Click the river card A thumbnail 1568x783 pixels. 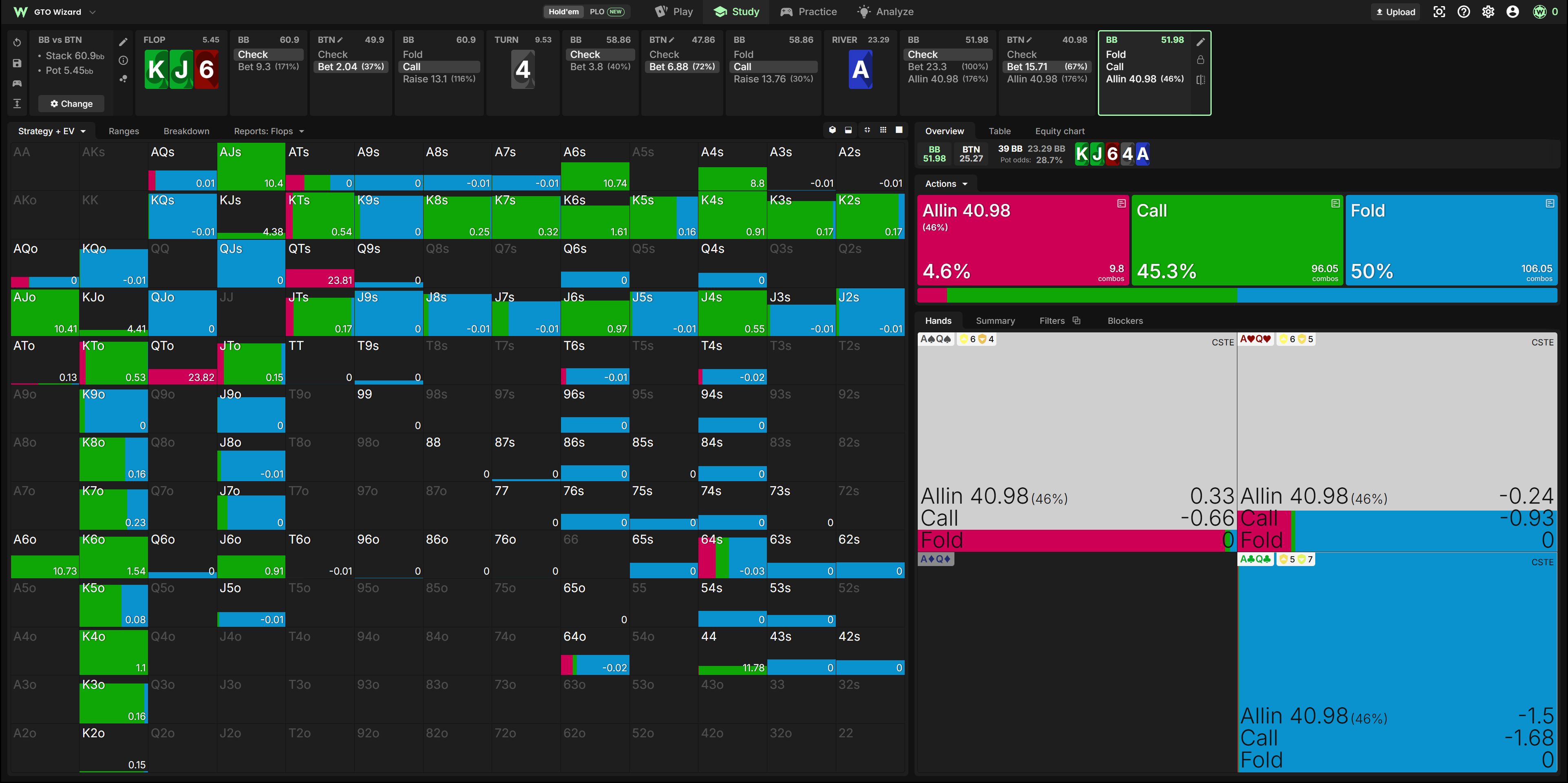pos(860,69)
